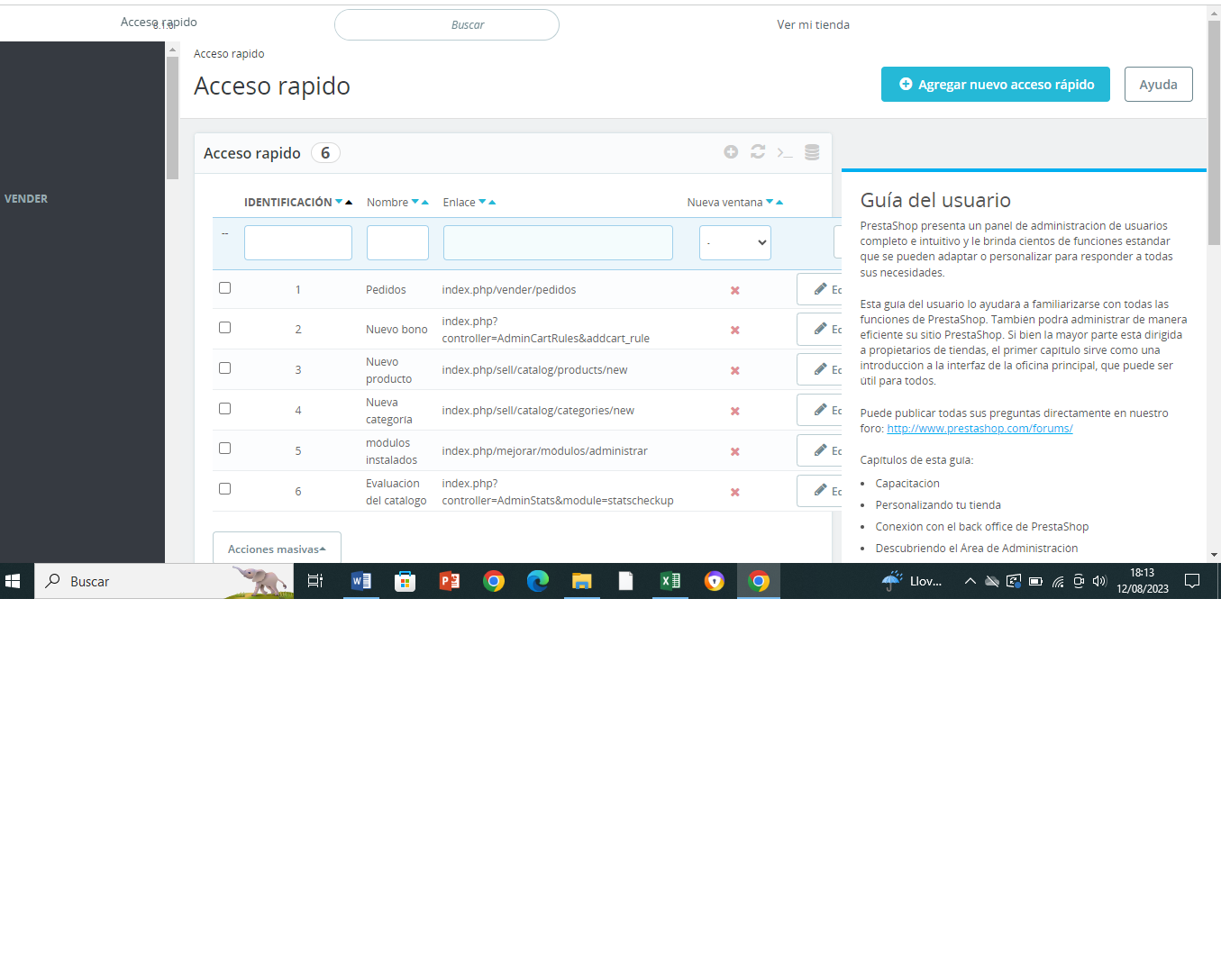This screenshot has width=1221, height=980.
Task: Select the index.php/sell/catalog/products/new cell
Action: pyautogui.click(x=534, y=370)
